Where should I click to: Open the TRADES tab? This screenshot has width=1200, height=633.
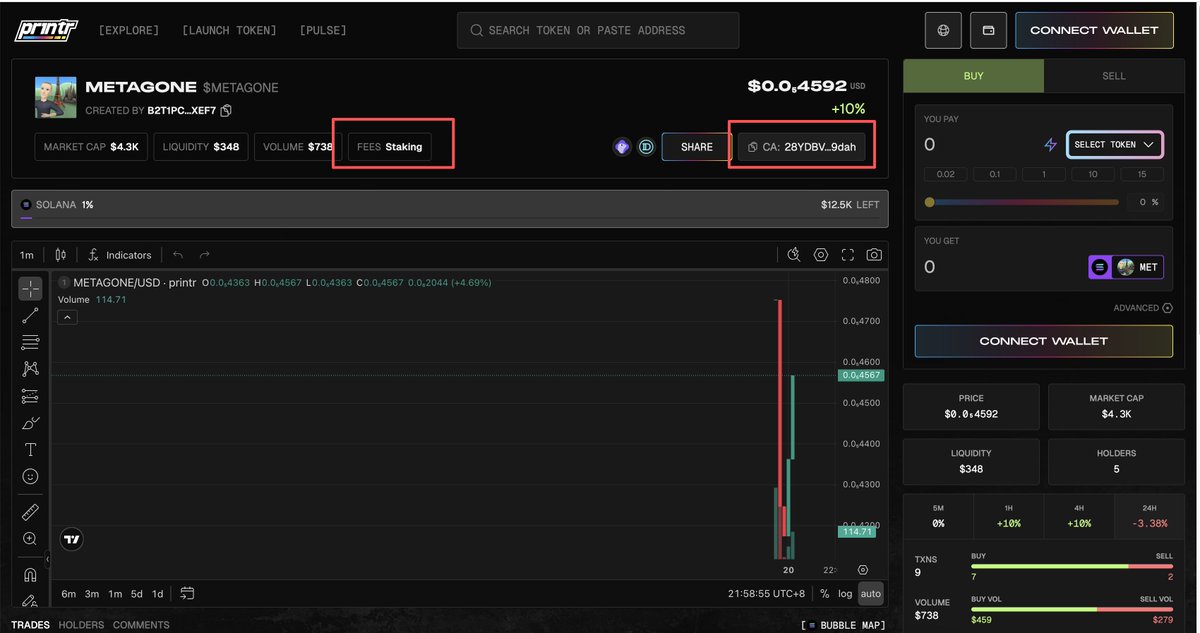tap(30, 625)
